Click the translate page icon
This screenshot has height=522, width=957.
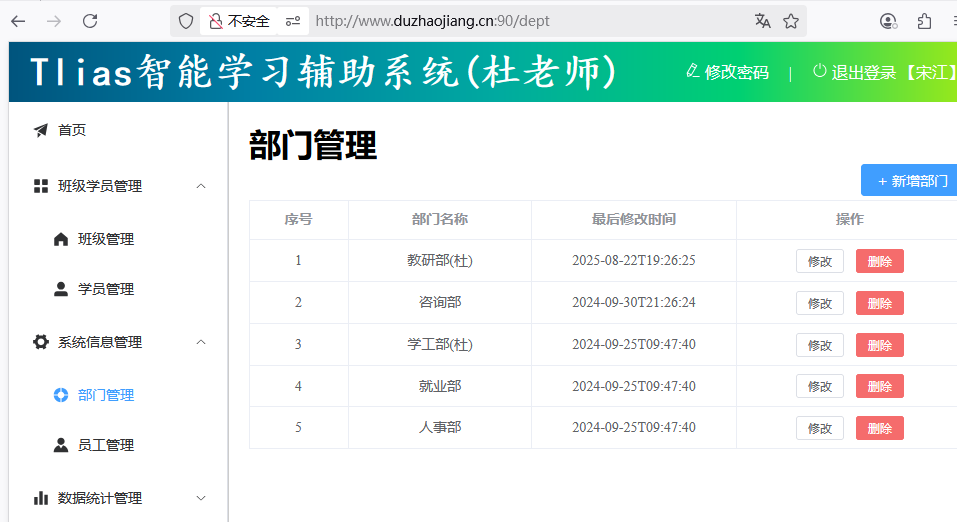click(x=763, y=21)
